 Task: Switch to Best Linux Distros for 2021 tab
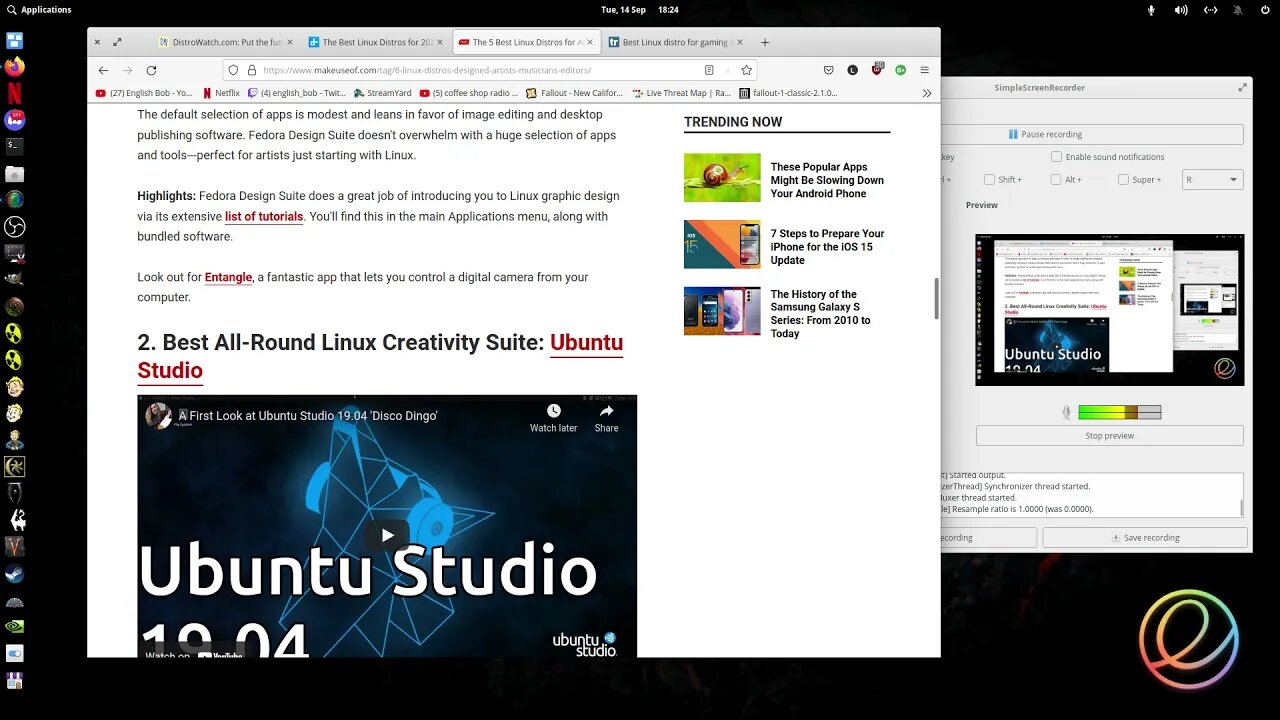[x=377, y=42]
